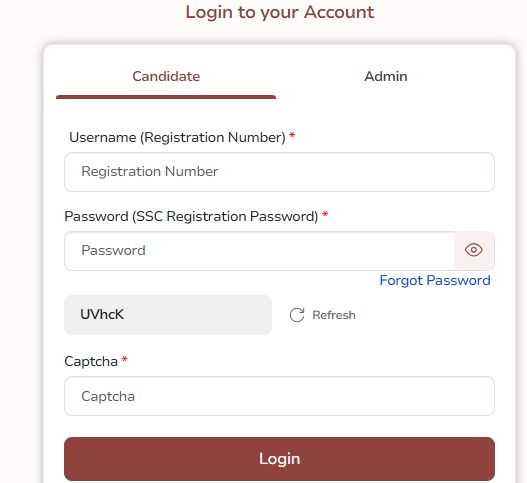
Task: Submit with the Login button
Action: pyautogui.click(x=279, y=459)
